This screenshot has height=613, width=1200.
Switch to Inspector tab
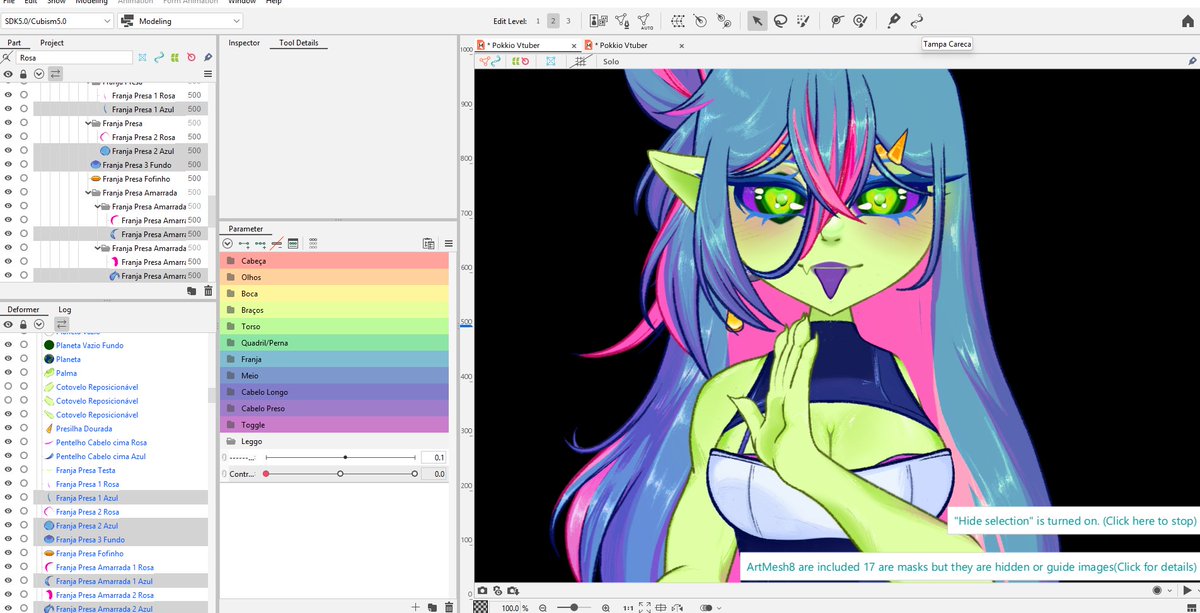coord(244,43)
